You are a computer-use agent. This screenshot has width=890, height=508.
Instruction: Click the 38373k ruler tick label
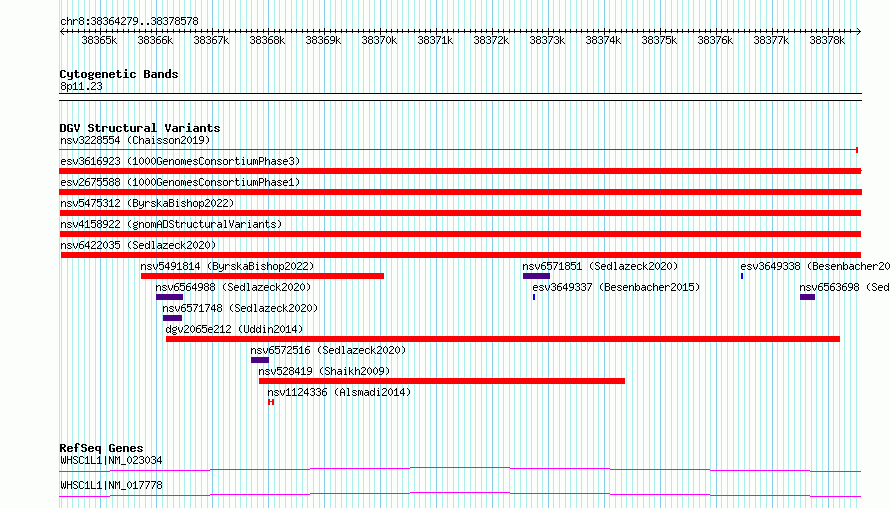[547, 41]
